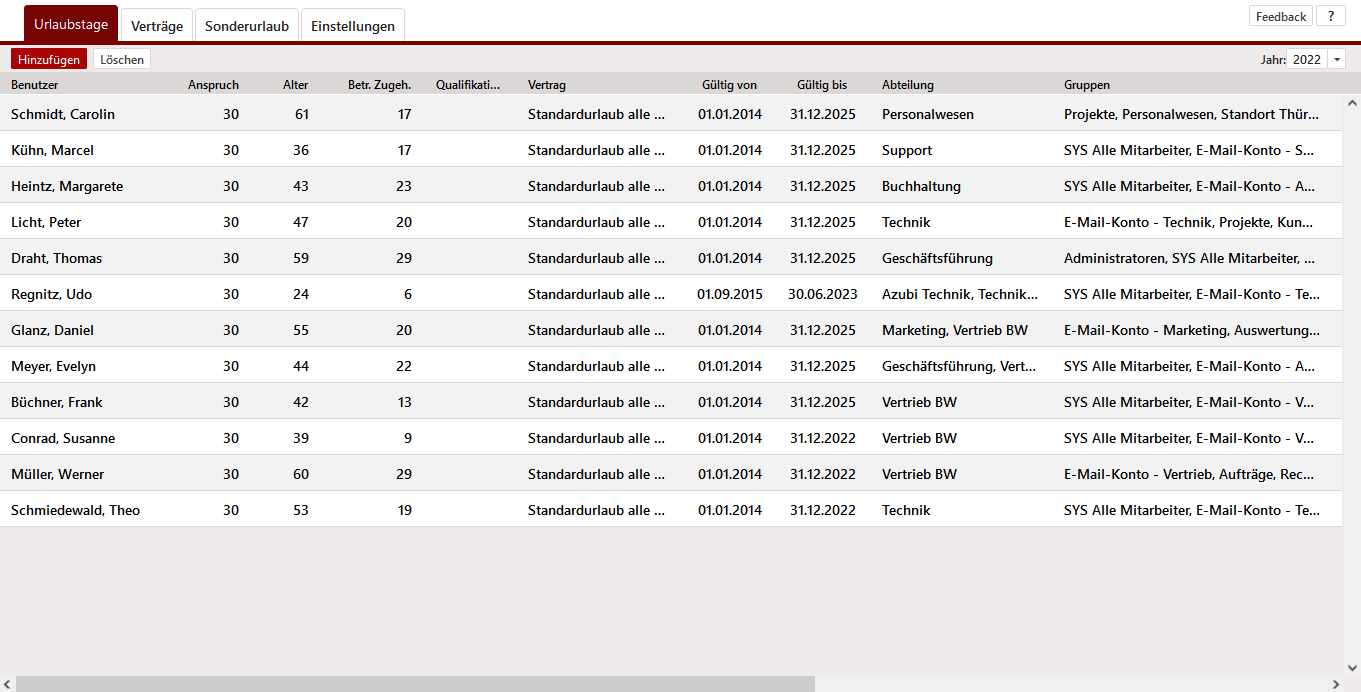Sort by the Benutzer column header
This screenshot has height=692, width=1361.
tap(35, 85)
